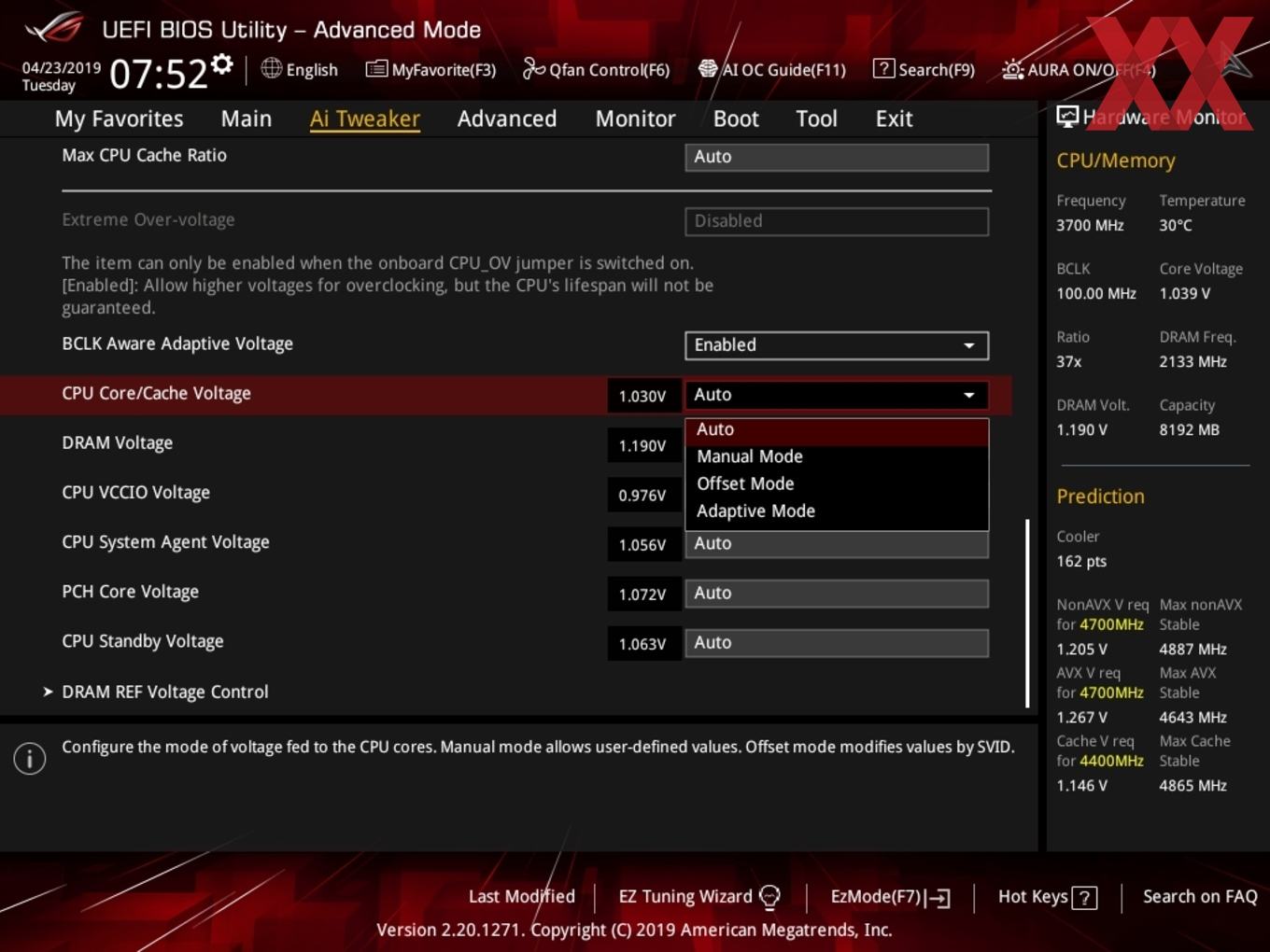Switch to the Boot tab
Viewport: 1270px width, 952px height.
pos(736,119)
